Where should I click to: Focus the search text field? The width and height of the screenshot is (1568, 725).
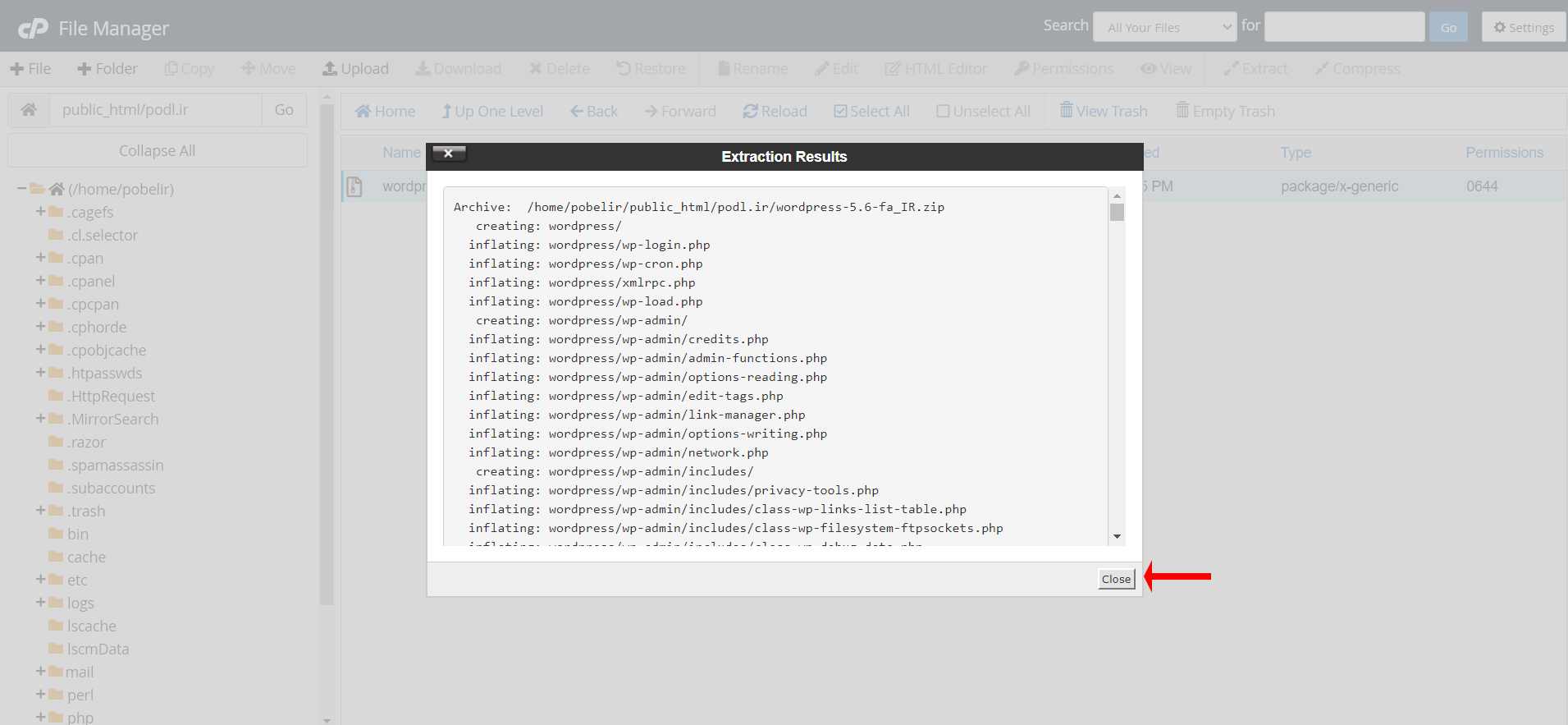[1345, 27]
